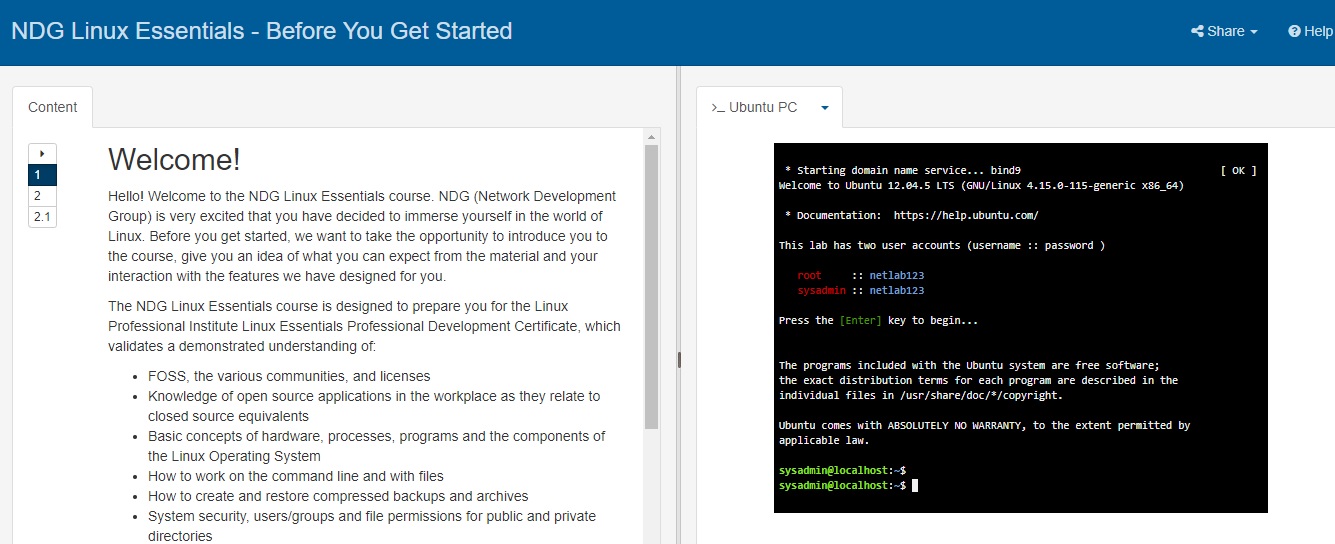Click the Help question mark icon
This screenshot has height=544, width=1335.
tap(1294, 31)
